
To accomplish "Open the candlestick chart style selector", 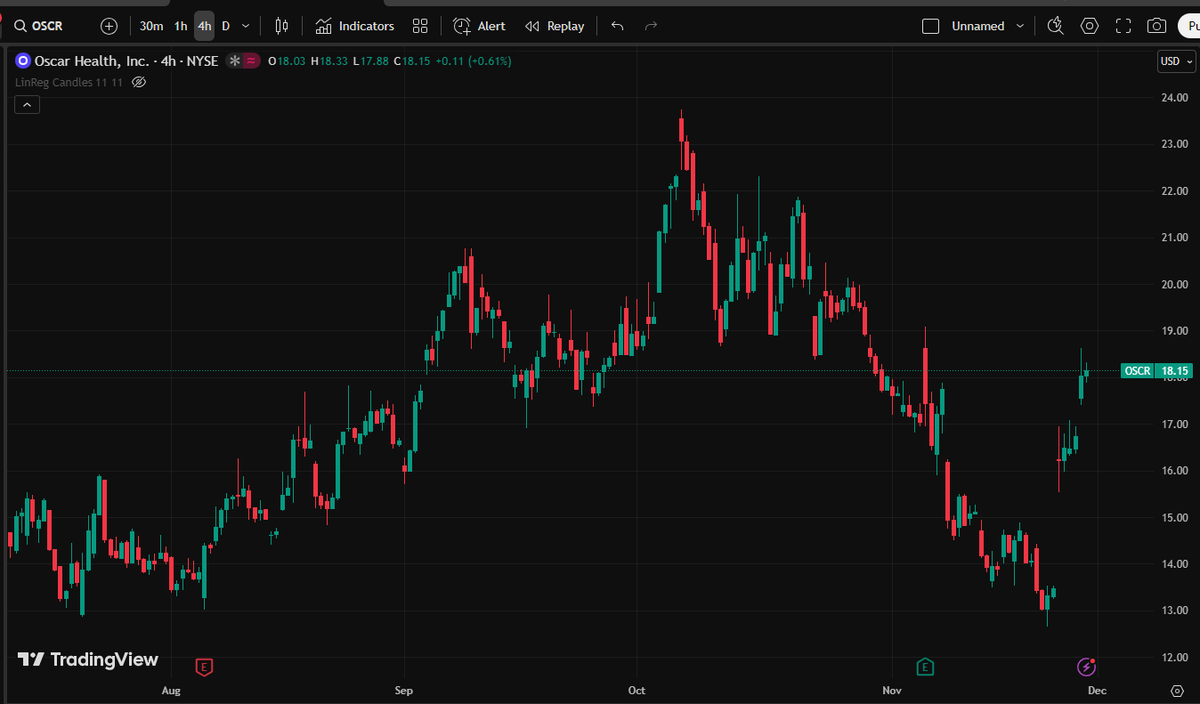I will 282,26.
